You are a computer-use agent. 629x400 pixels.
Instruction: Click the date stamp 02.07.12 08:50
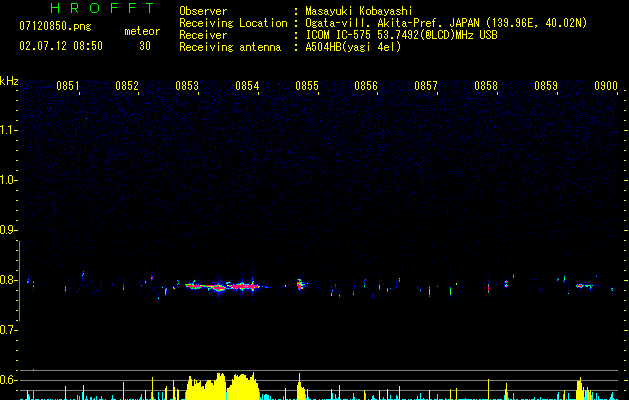(x=61, y=45)
